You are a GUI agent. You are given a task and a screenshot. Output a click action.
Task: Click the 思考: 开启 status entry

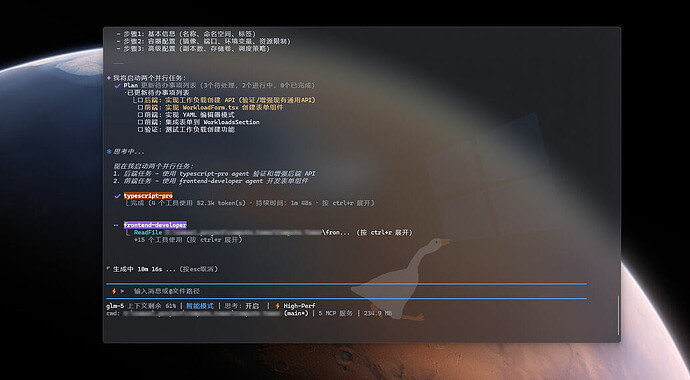[242, 306]
